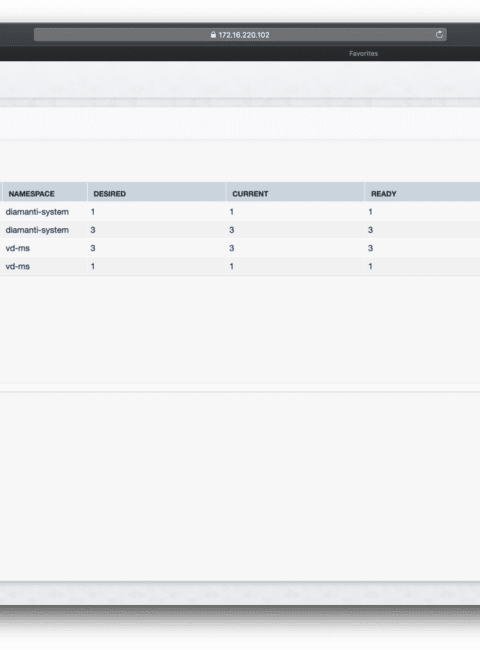
Task: Click CURRENT value 3 in diamanti-system row
Action: (232, 230)
